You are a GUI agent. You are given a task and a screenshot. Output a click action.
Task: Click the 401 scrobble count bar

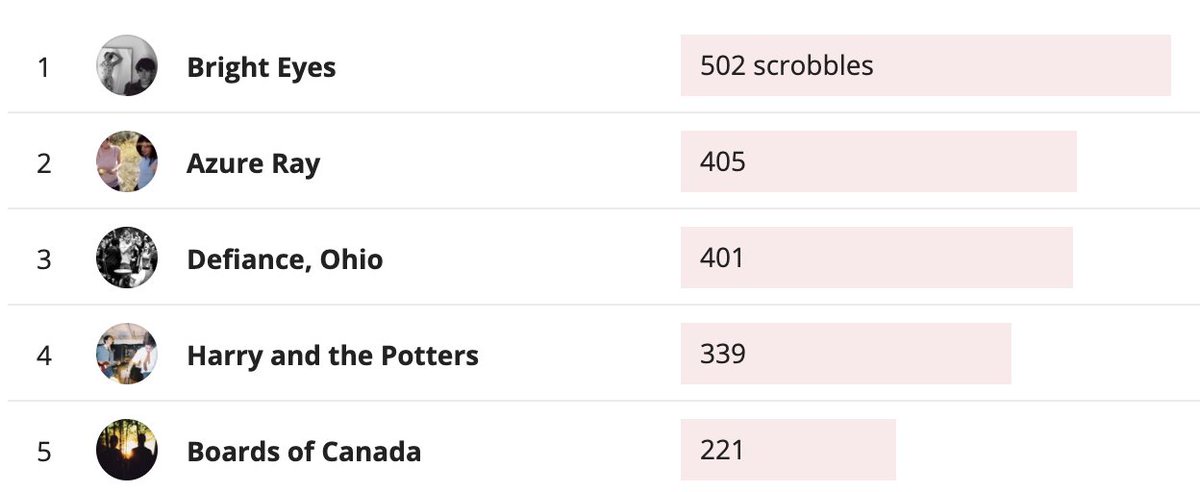coord(876,258)
